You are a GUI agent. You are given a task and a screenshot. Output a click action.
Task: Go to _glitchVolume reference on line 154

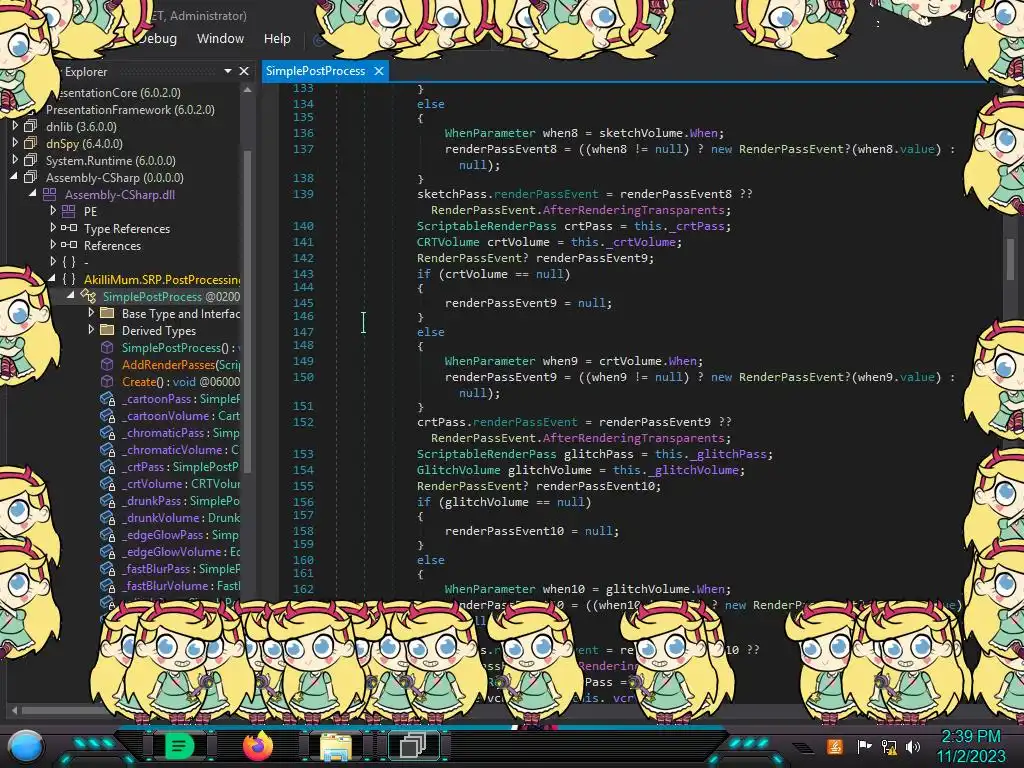(x=694, y=470)
